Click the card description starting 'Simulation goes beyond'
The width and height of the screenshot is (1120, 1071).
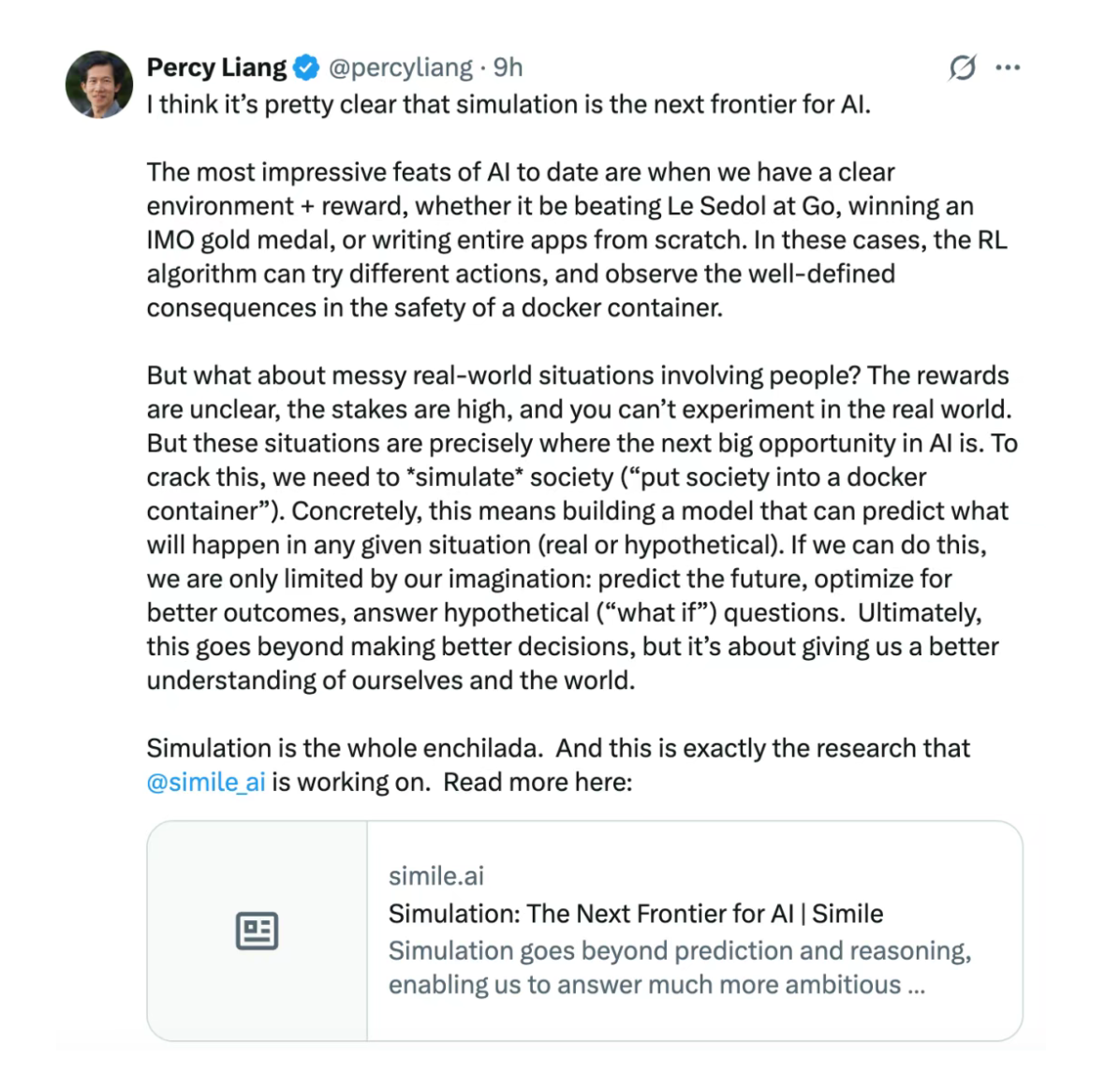pos(679,967)
